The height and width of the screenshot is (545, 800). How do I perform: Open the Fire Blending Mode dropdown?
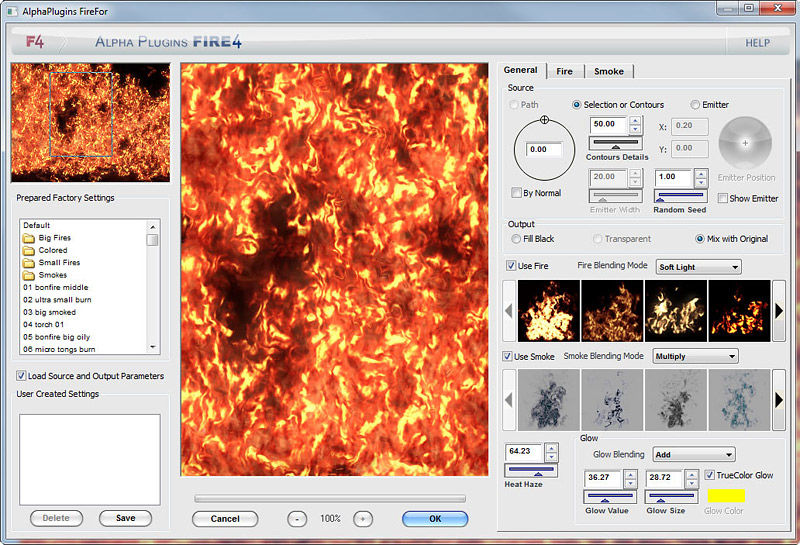coord(698,267)
